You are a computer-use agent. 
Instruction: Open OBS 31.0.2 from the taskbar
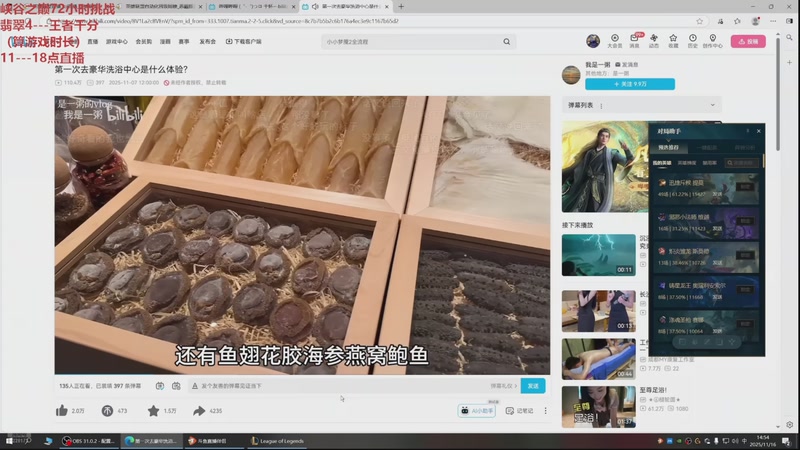pos(89,441)
